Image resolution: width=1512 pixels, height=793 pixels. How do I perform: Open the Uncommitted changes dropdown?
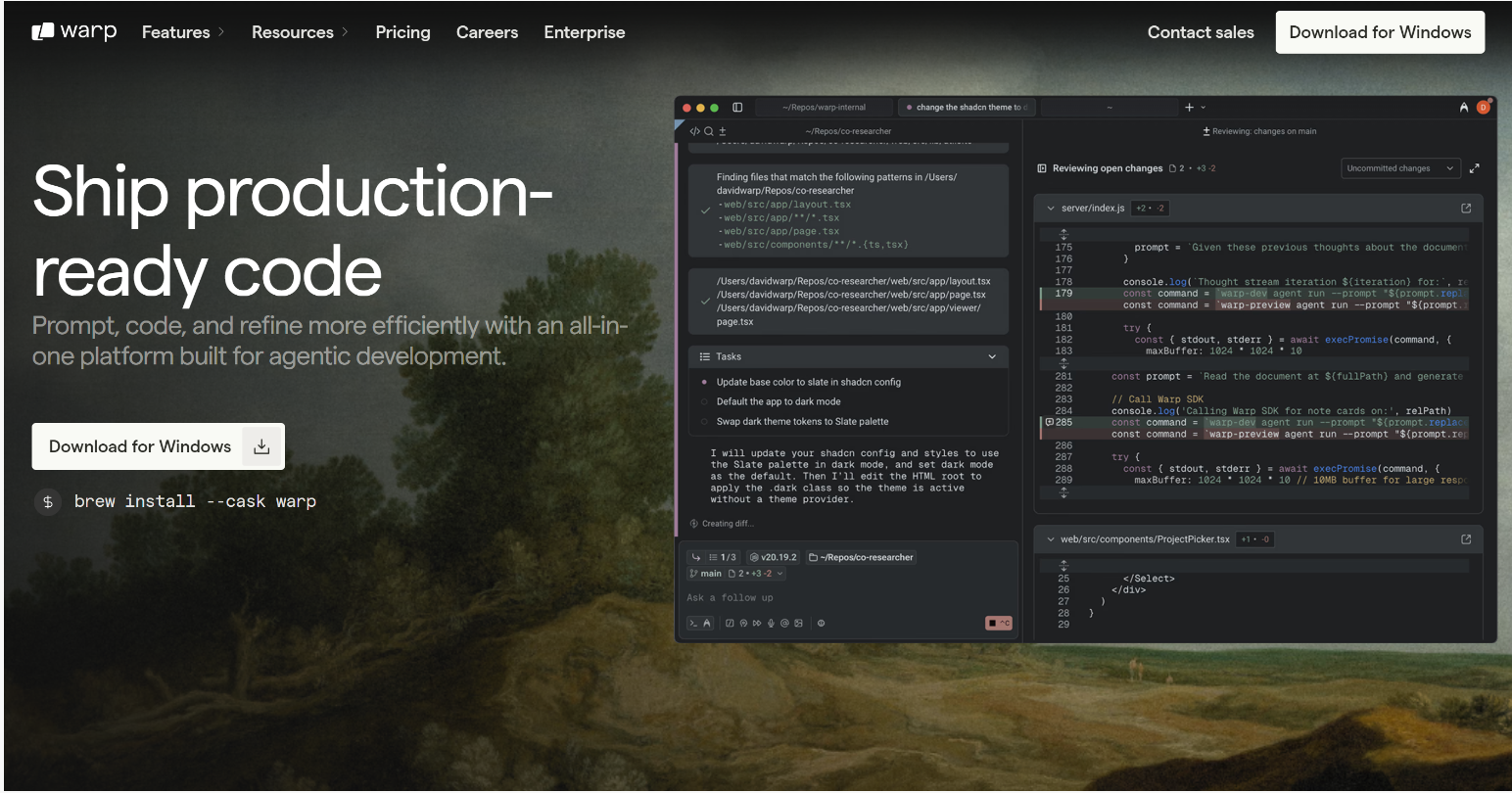pos(1400,168)
